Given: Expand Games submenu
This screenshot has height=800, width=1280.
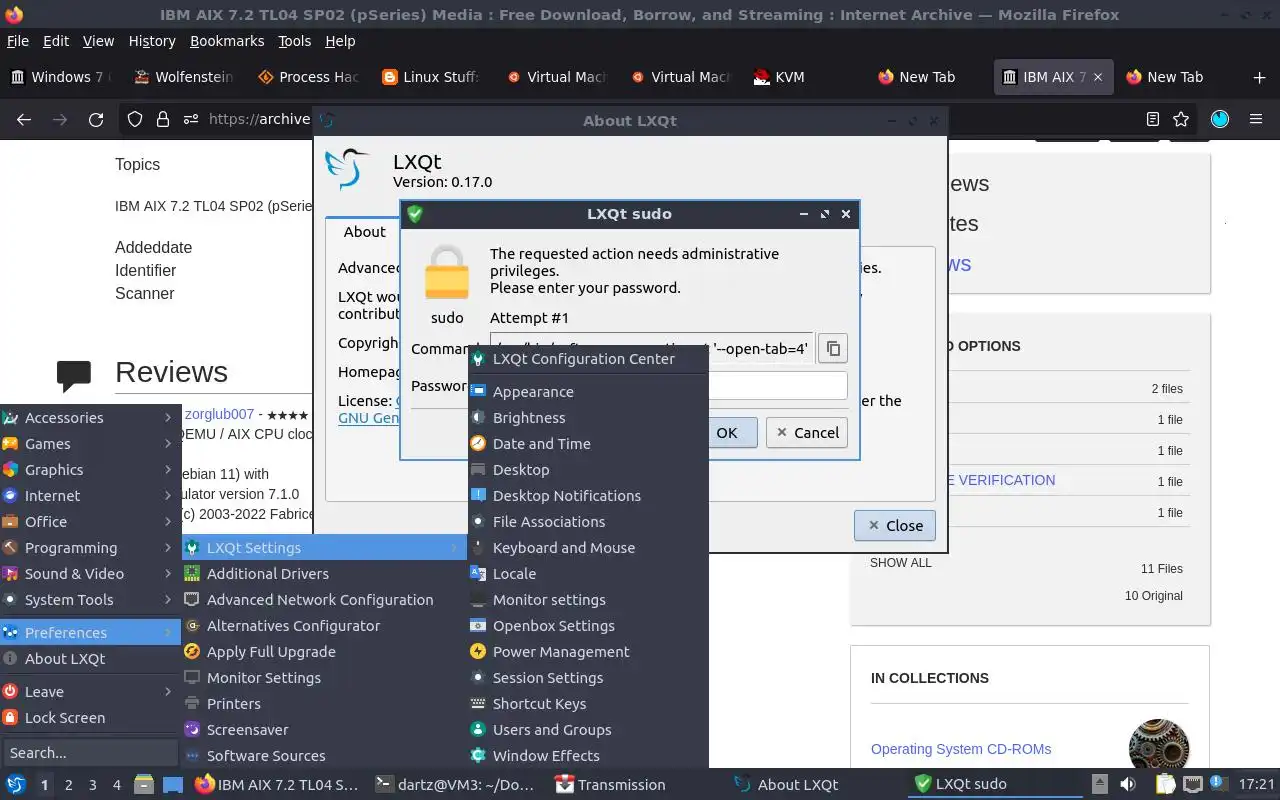Looking at the screenshot, I should [90, 444].
